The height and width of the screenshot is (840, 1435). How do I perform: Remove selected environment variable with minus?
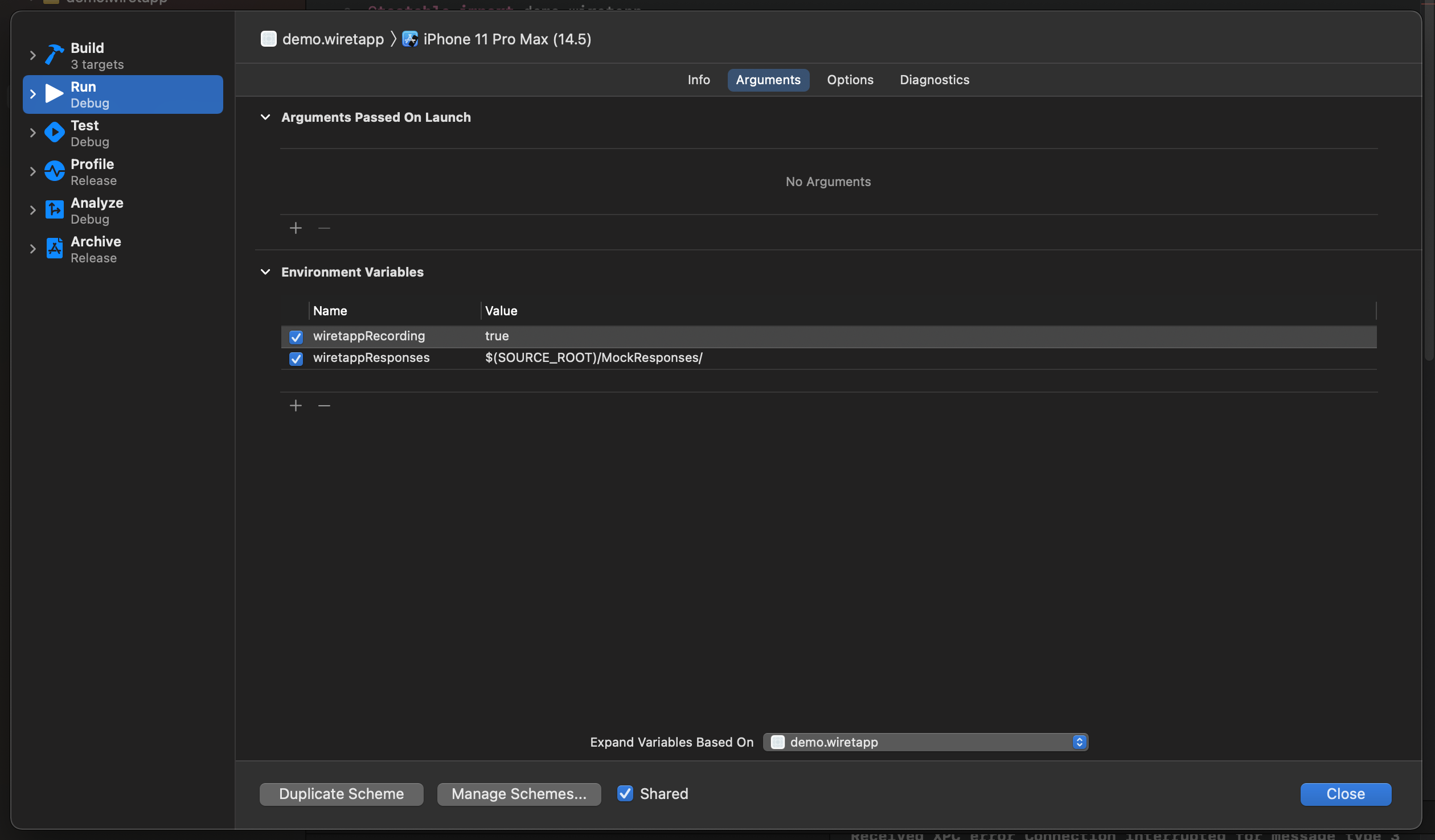tap(324, 406)
